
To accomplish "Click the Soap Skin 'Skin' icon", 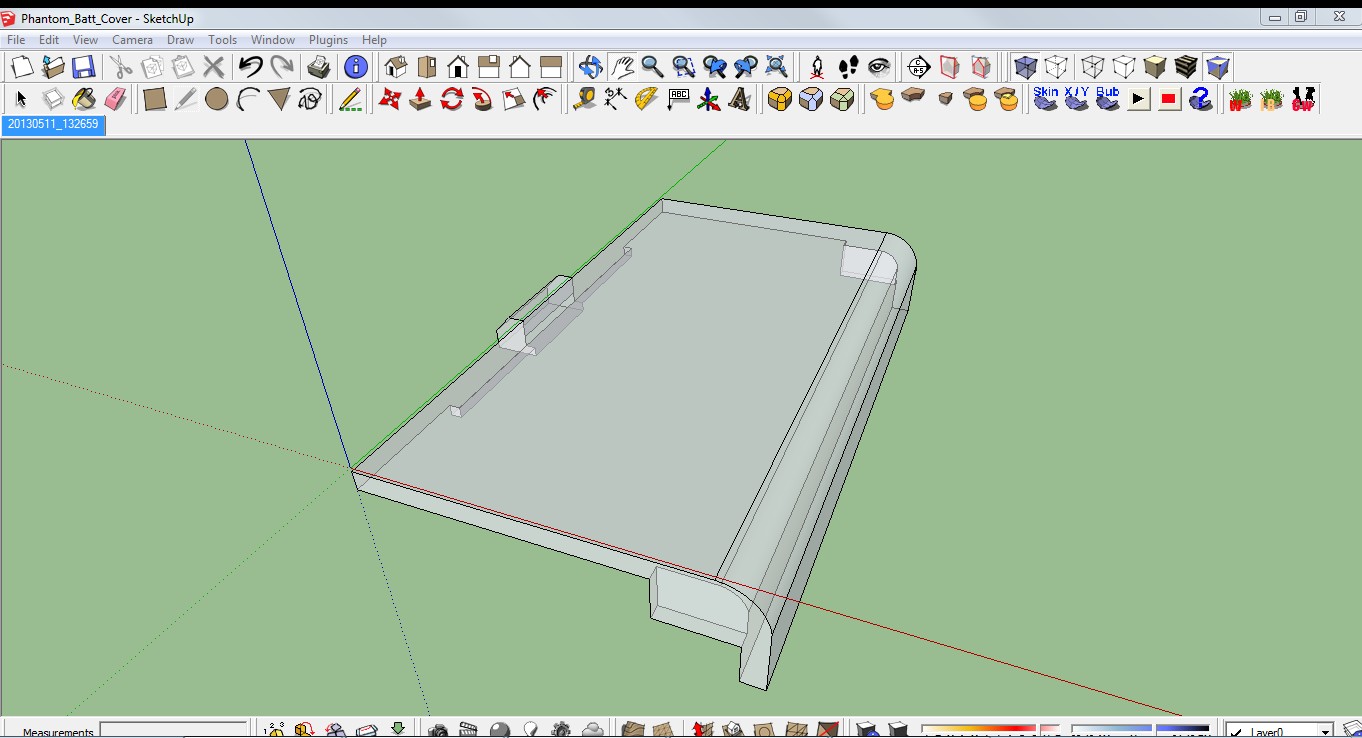I will click(1046, 99).
